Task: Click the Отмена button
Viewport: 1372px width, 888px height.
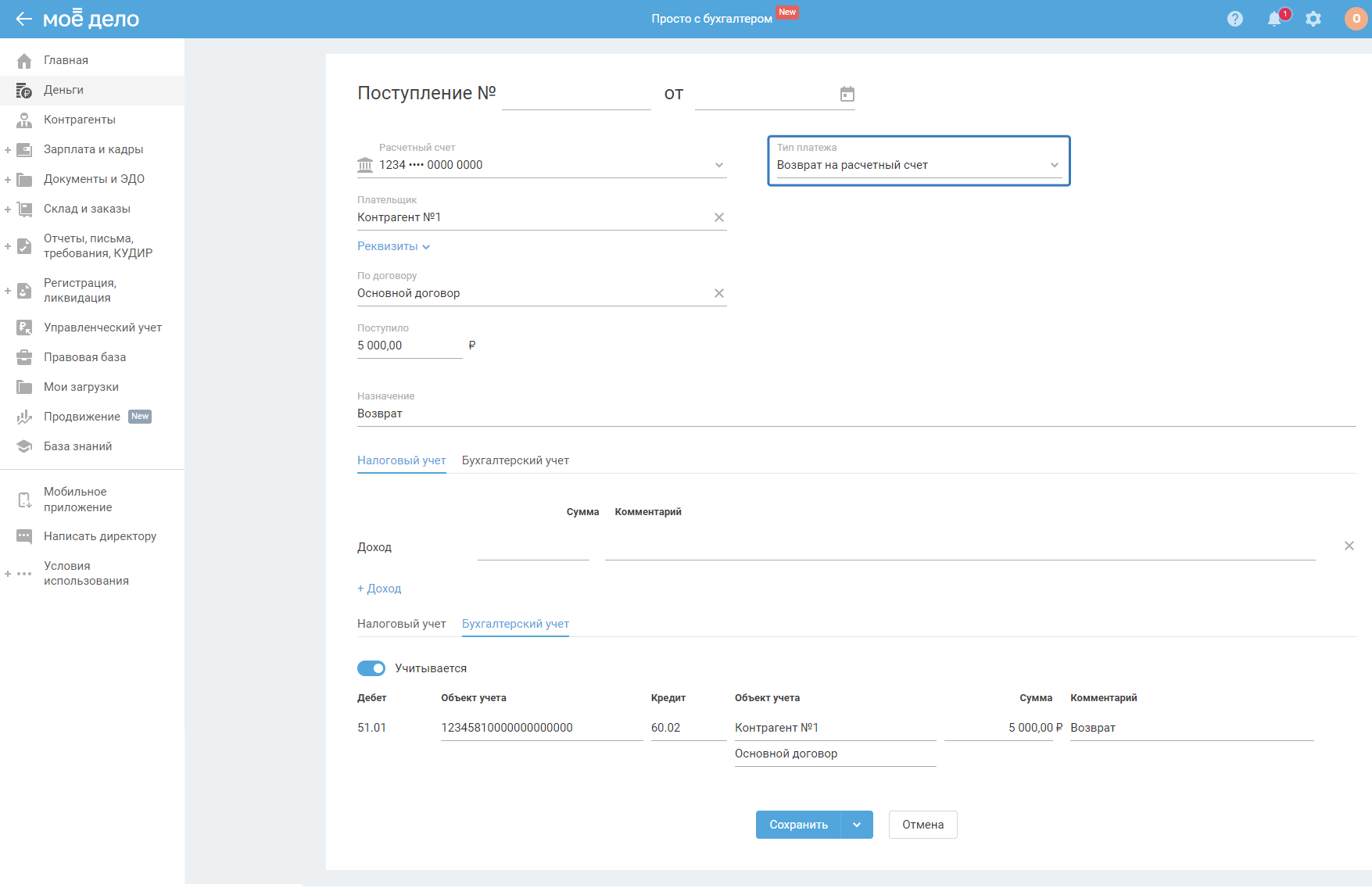Action: pyautogui.click(x=922, y=825)
